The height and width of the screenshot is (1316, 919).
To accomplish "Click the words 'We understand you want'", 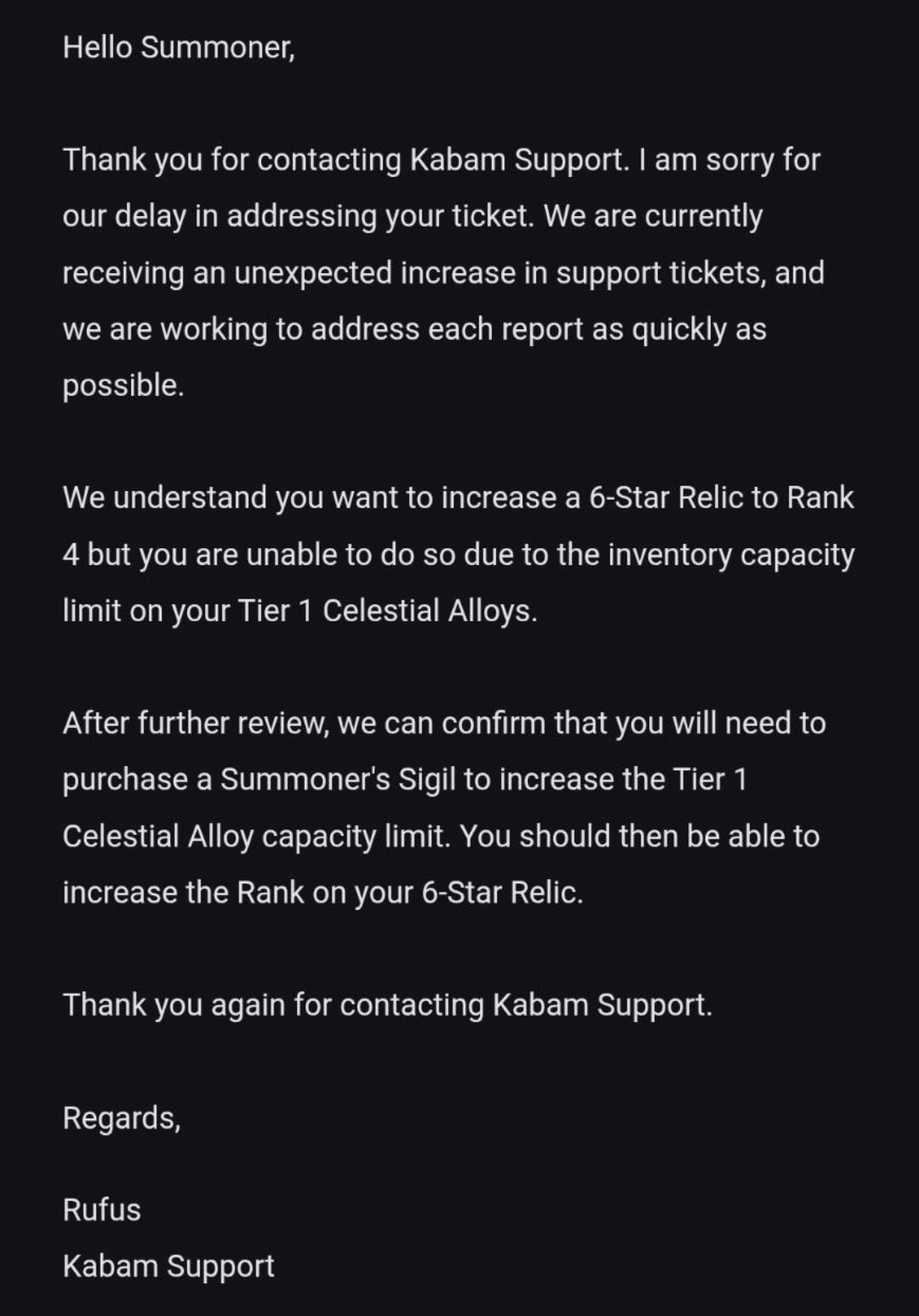I will (193, 497).
